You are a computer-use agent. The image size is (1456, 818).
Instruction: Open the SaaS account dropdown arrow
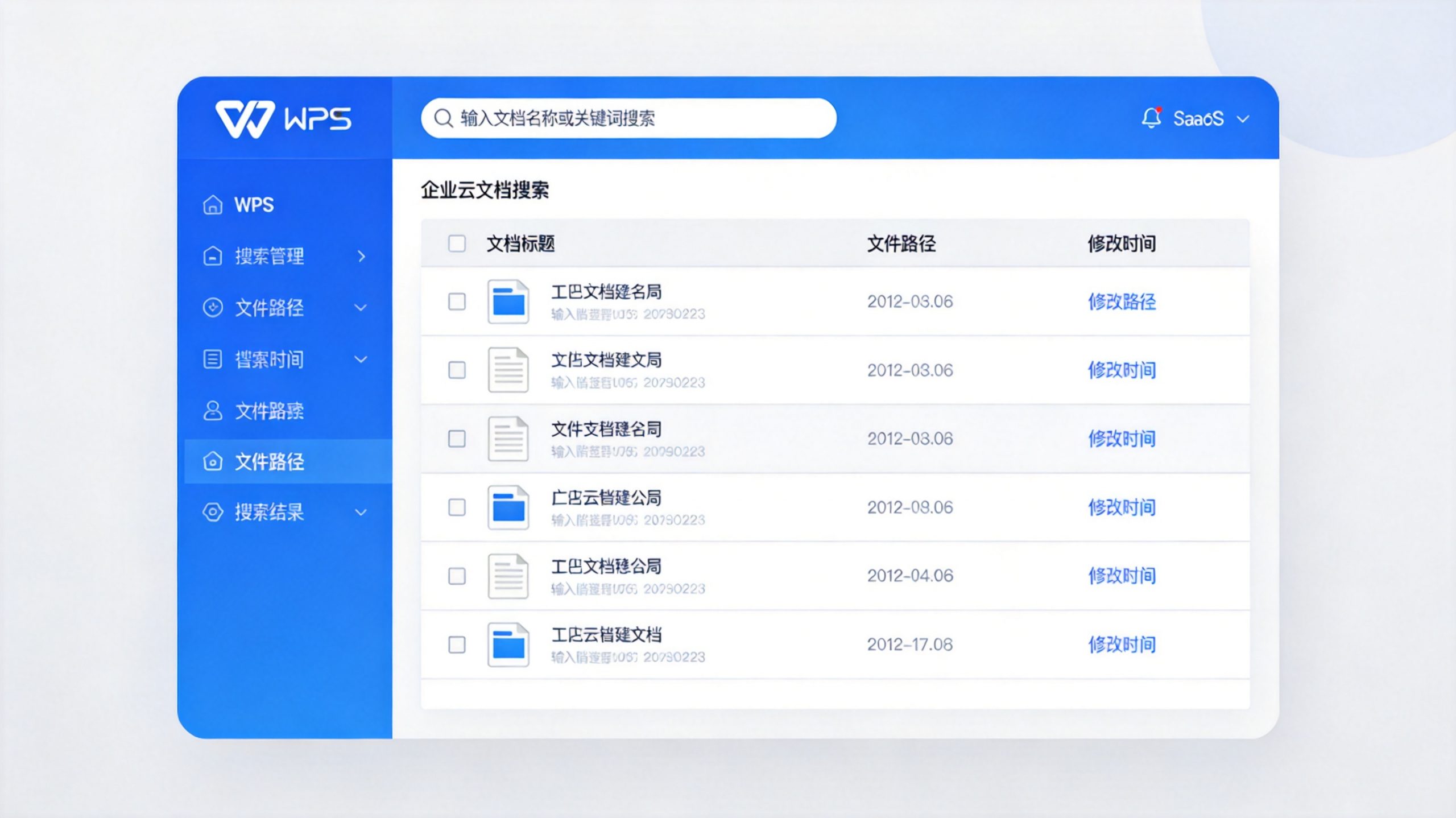1243,119
